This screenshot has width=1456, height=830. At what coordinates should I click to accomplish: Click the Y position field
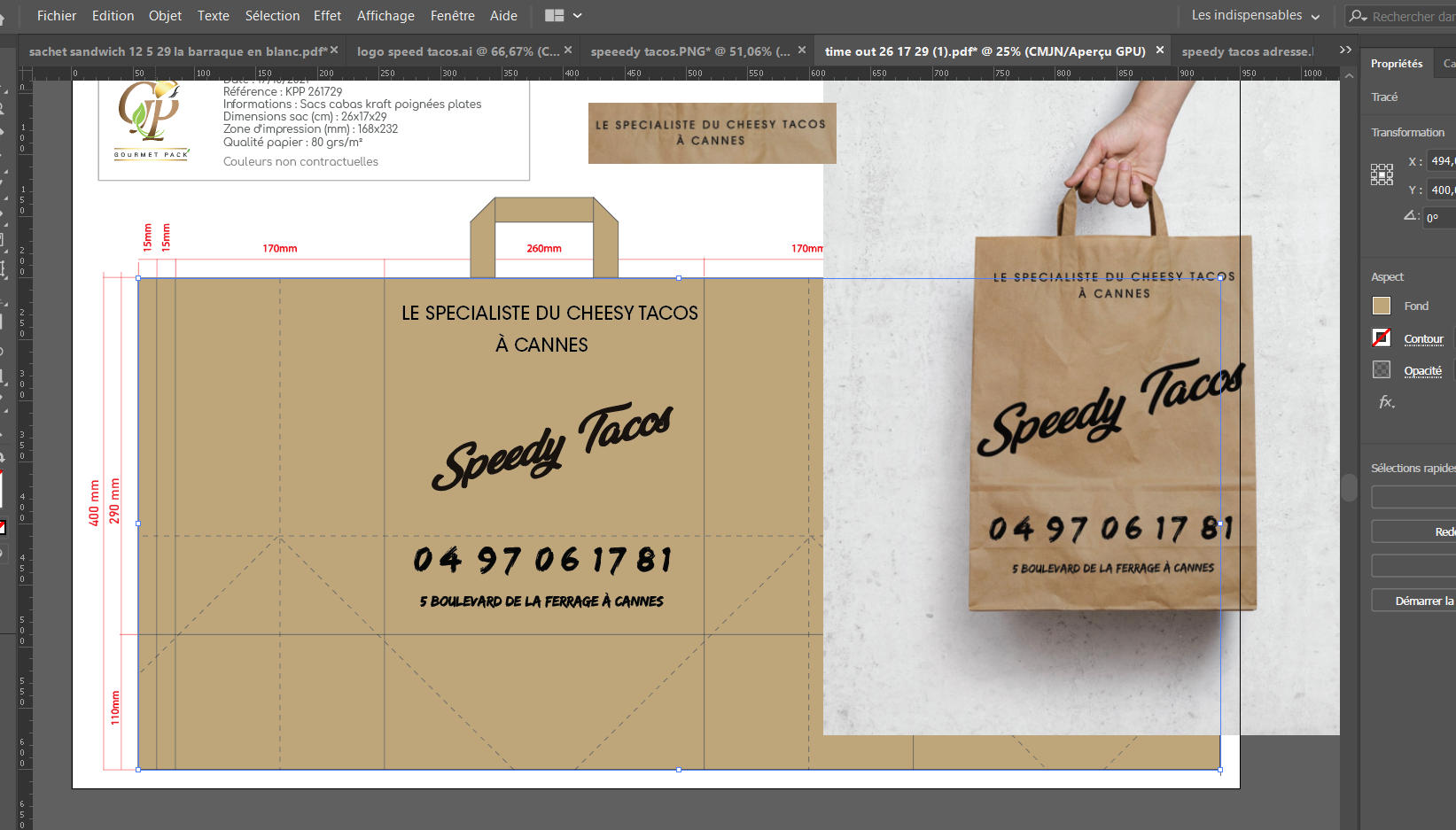1442,190
